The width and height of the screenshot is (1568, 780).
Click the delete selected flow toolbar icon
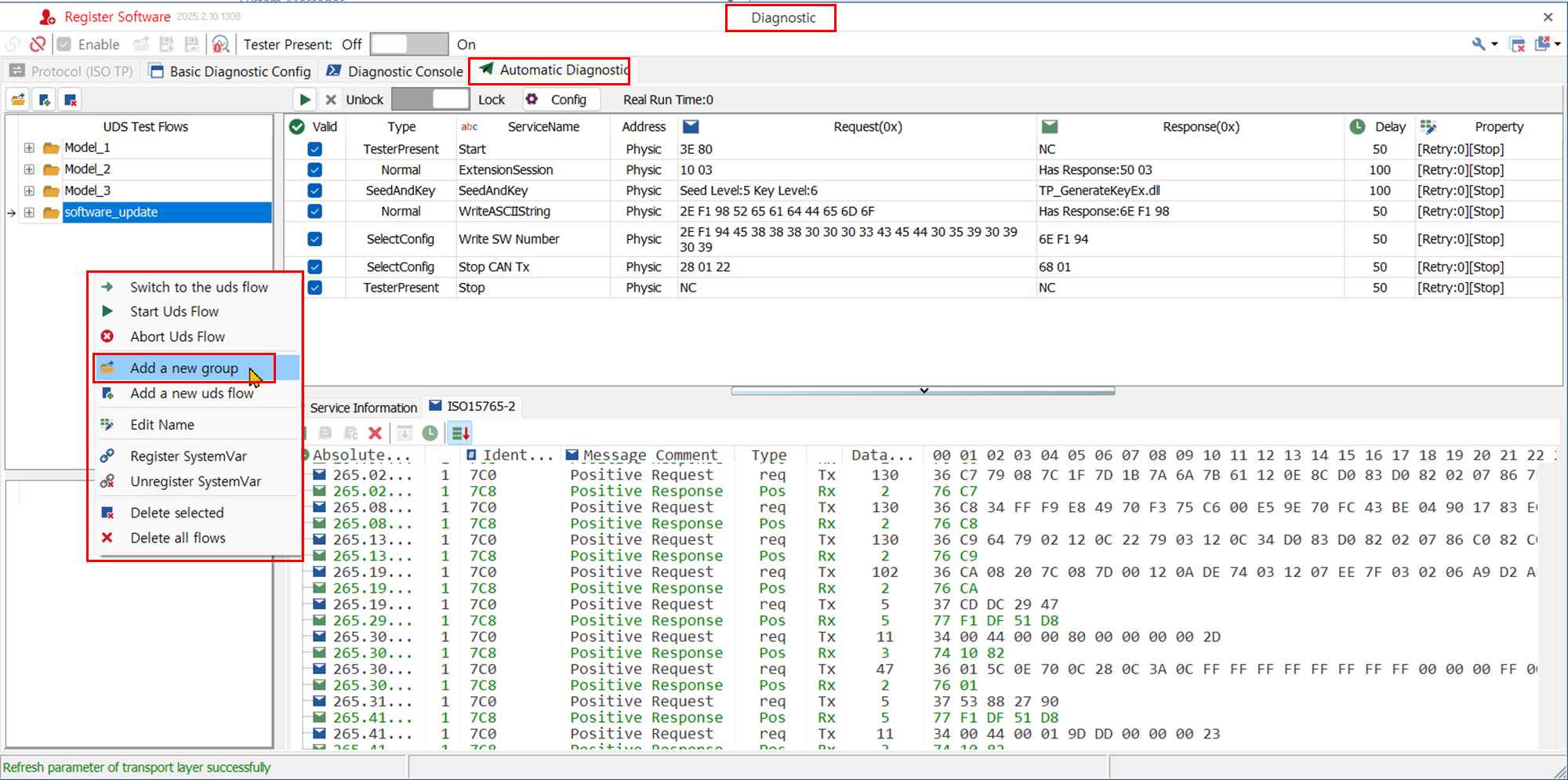[x=71, y=100]
